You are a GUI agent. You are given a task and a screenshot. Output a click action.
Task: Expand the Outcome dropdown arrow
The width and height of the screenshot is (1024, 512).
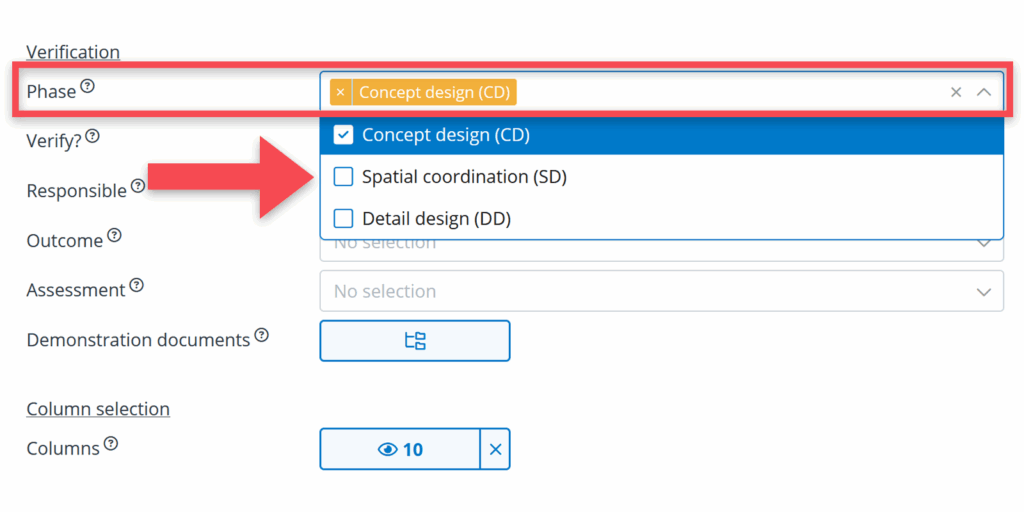984,243
